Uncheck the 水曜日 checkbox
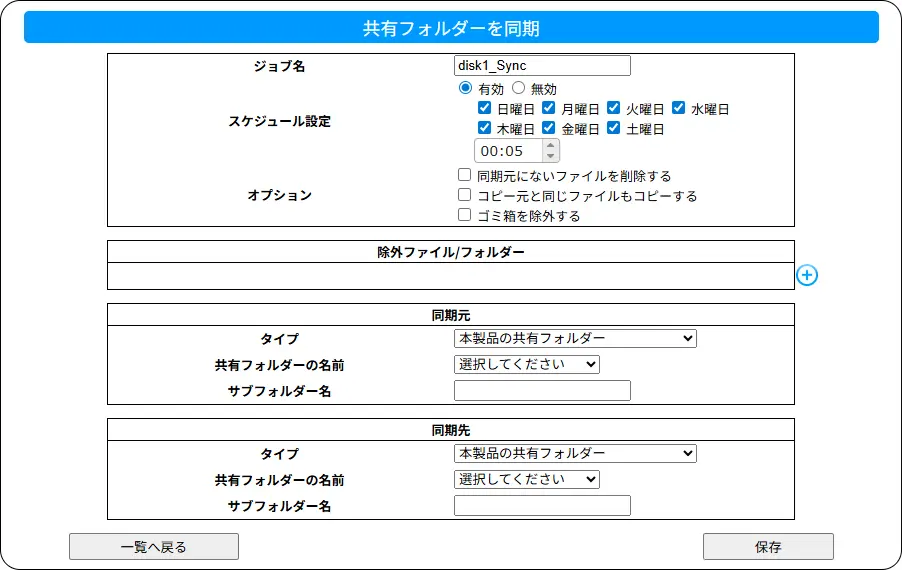 coord(678,108)
